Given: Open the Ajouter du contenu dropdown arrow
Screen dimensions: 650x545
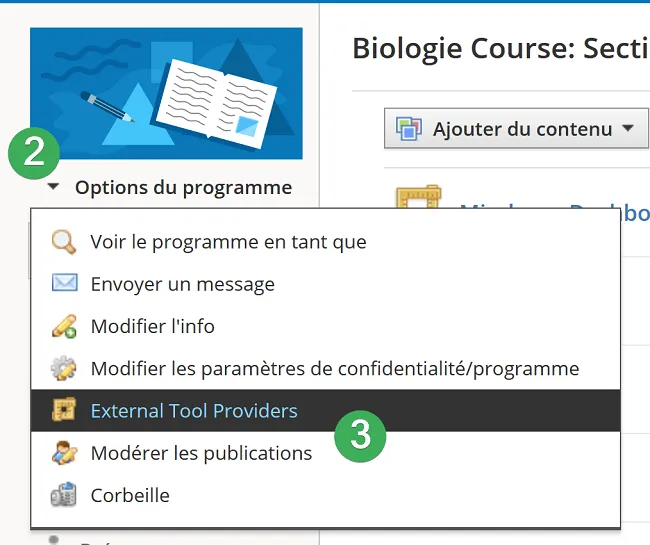Looking at the screenshot, I should point(628,128).
